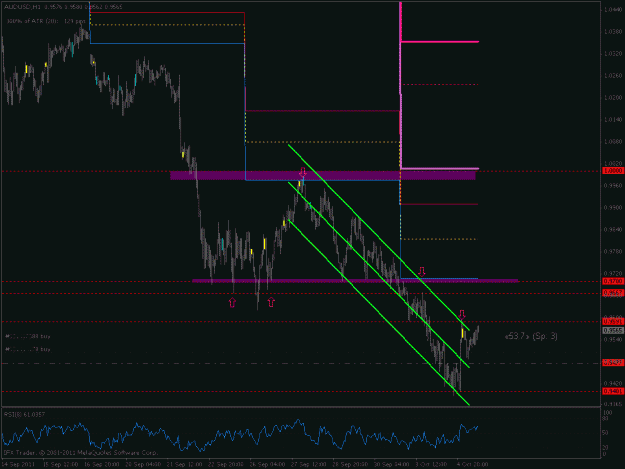This screenshot has height=469, width=625.
Task: Click the «53.7» (Sp: 3) label
Action: 531,336
